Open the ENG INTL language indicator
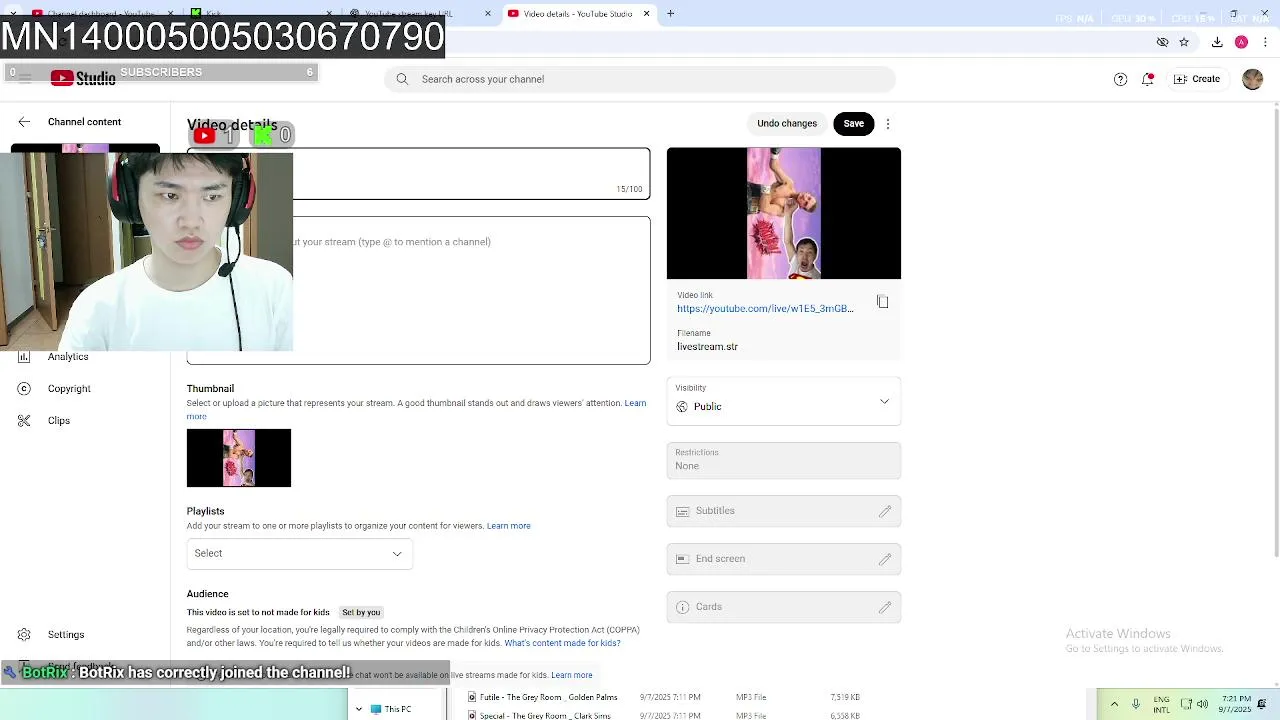The height and width of the screenshot is (720, 1280). 1161,704
